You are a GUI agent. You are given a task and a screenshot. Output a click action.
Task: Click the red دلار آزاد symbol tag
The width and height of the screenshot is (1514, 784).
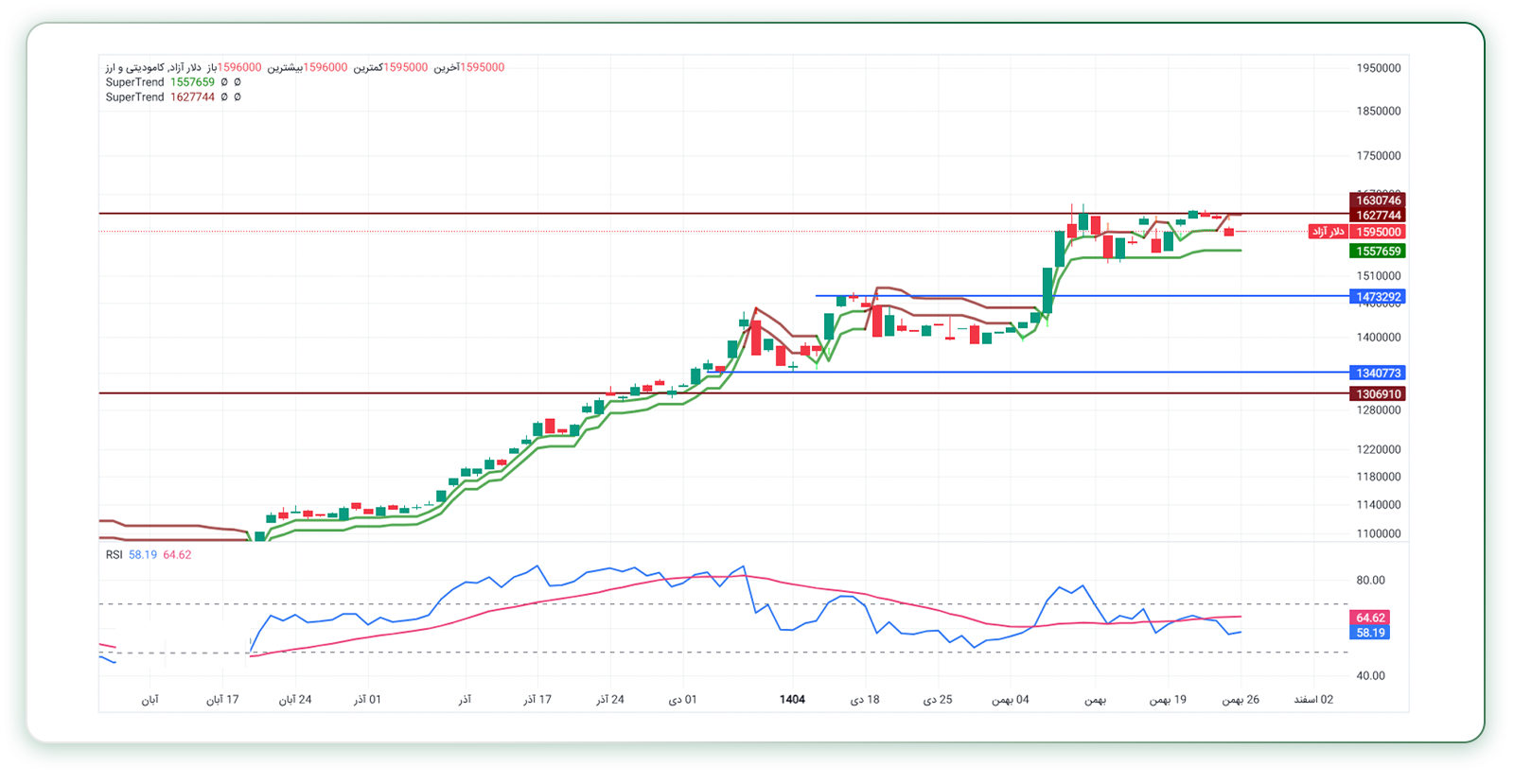[1328, 232]
